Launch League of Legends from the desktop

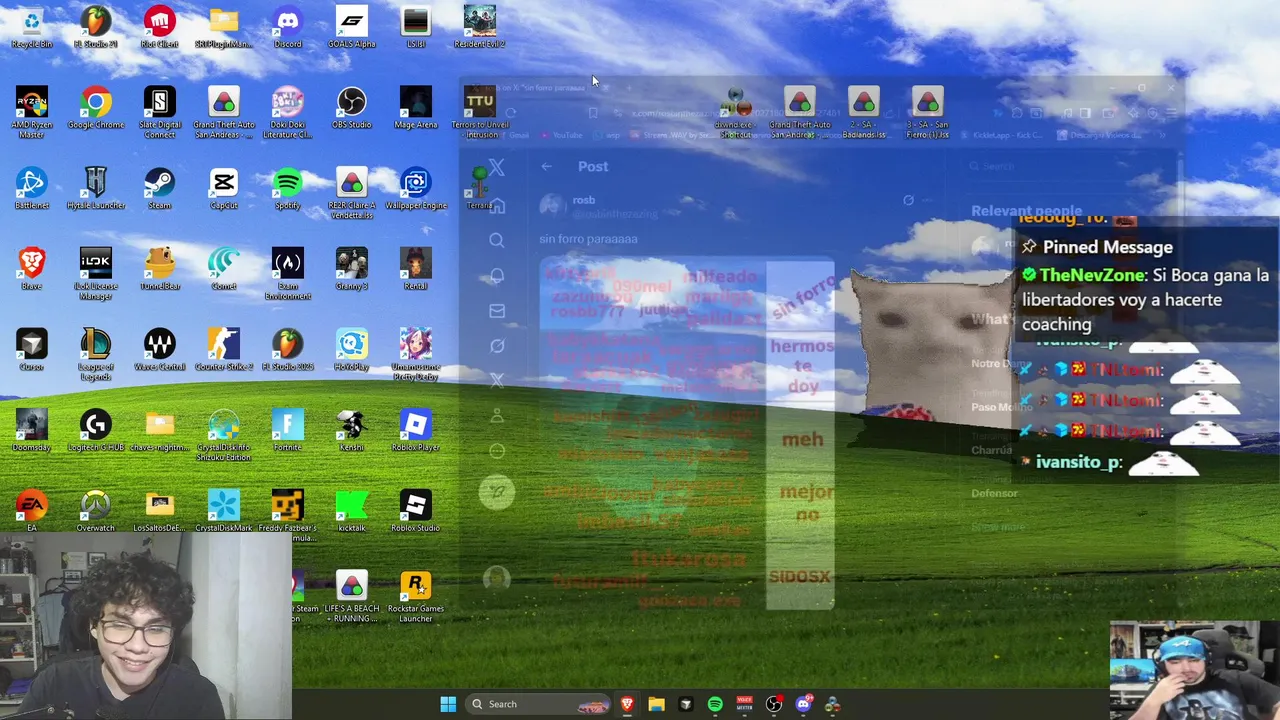click(96, 356)
